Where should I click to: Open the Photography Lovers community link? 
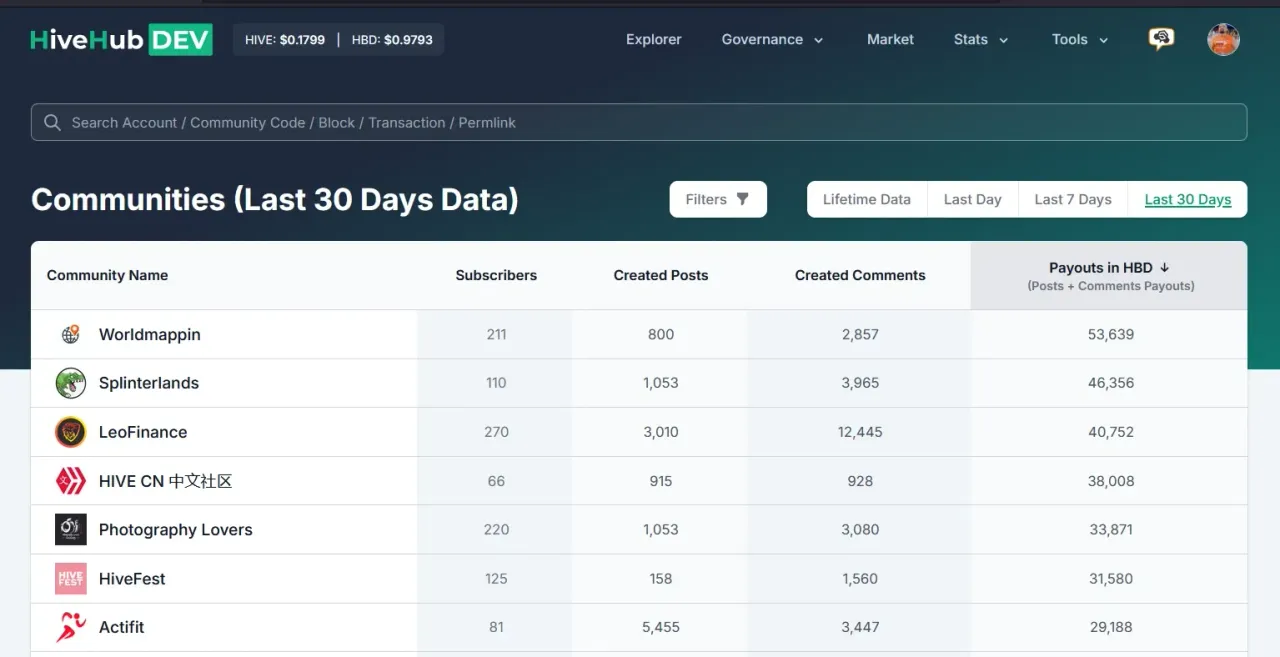(175, 530)
